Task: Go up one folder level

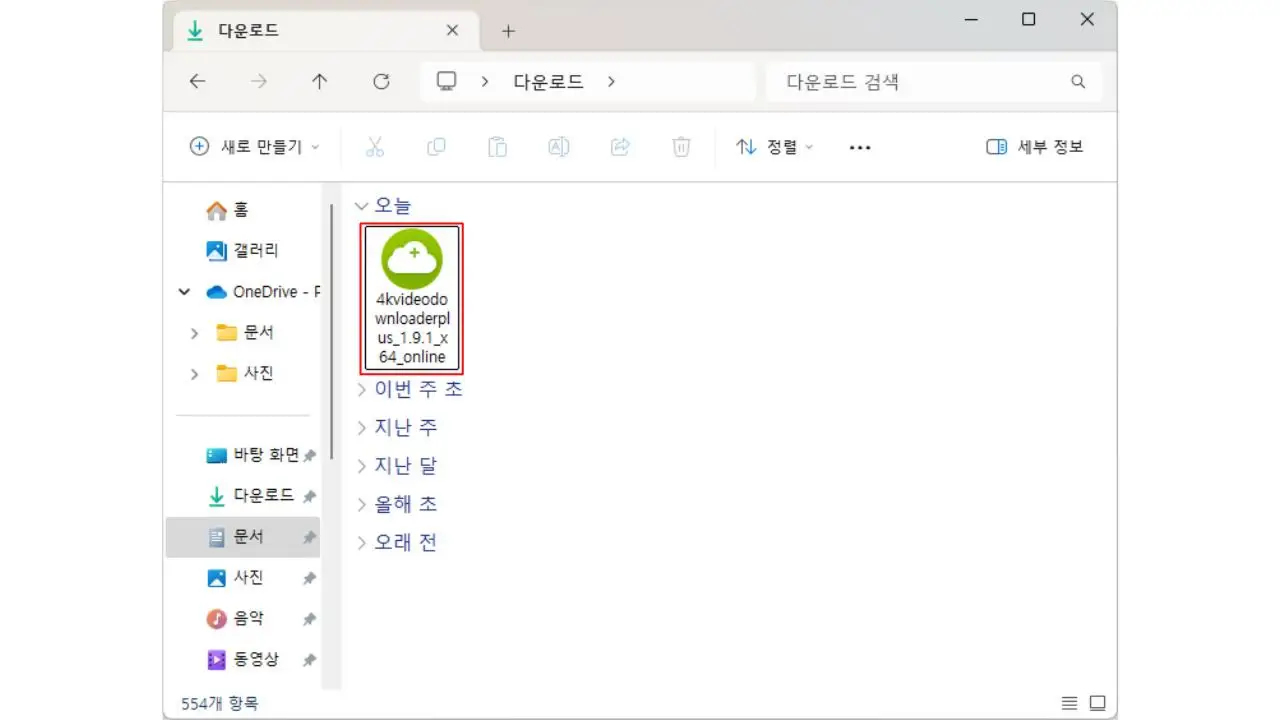Action: click(320, 82)
